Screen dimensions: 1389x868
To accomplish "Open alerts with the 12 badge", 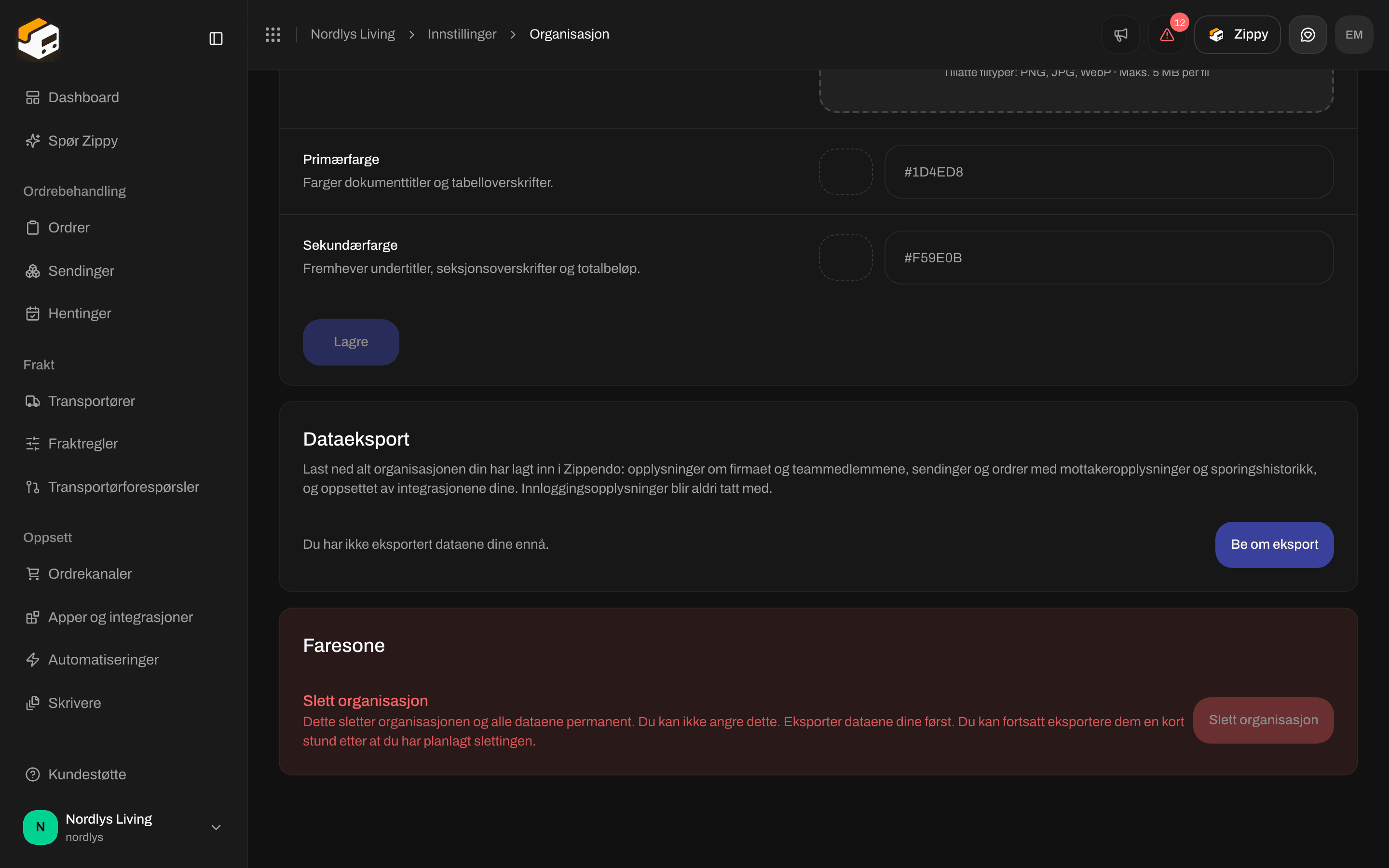I will [1167, 34].
